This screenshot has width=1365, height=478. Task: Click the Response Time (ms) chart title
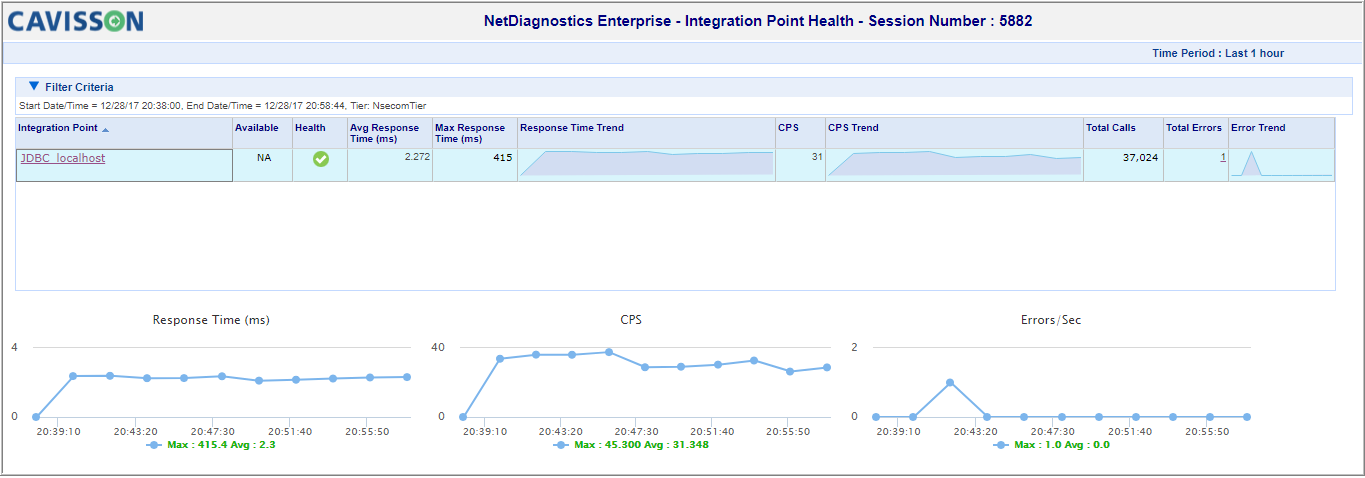click(211, 320)
